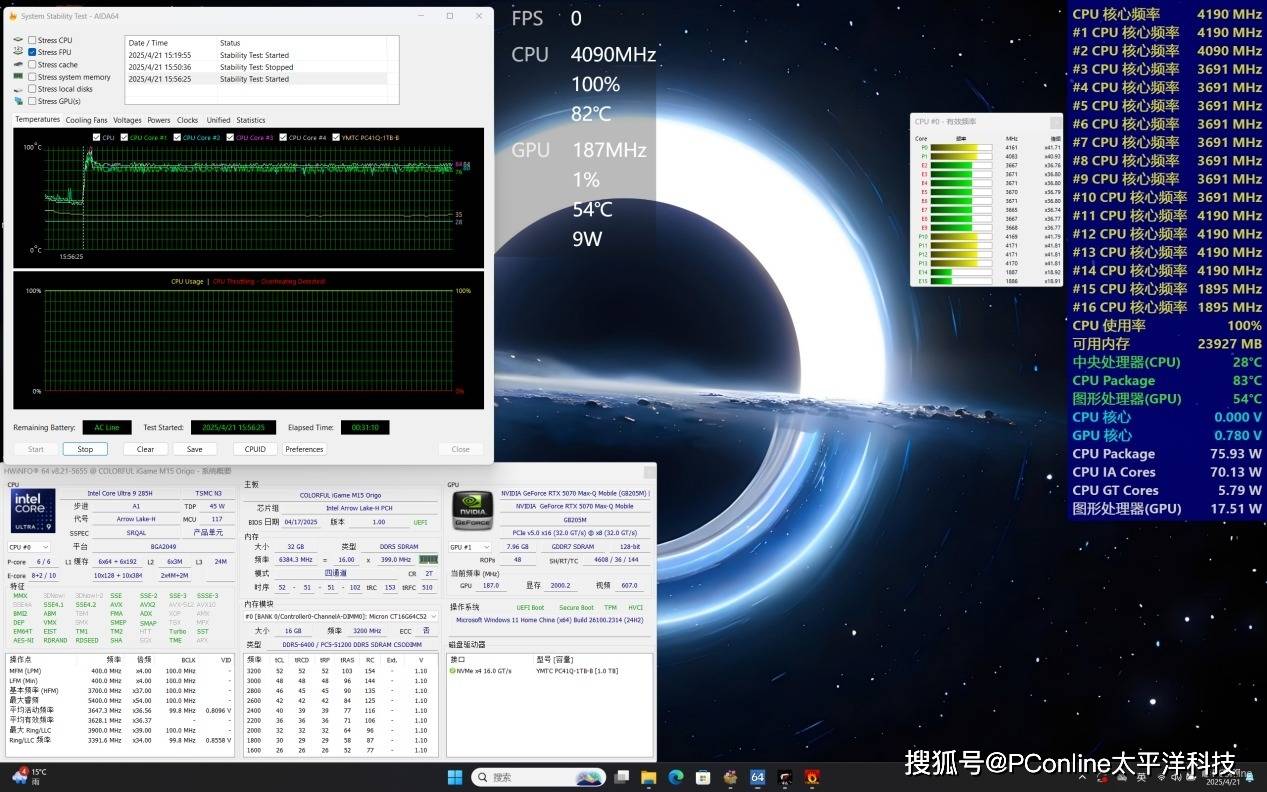
Task: Open Microsoft Store from the taskbar
Action: coord(703,777)
